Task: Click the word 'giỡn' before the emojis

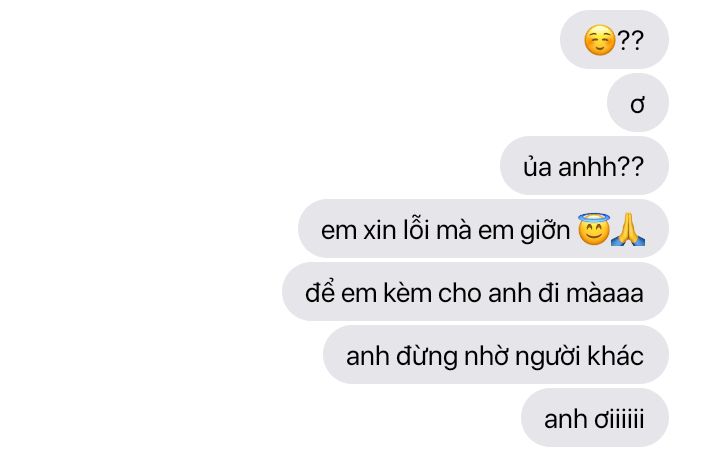Action: click(x=545, y=231)
